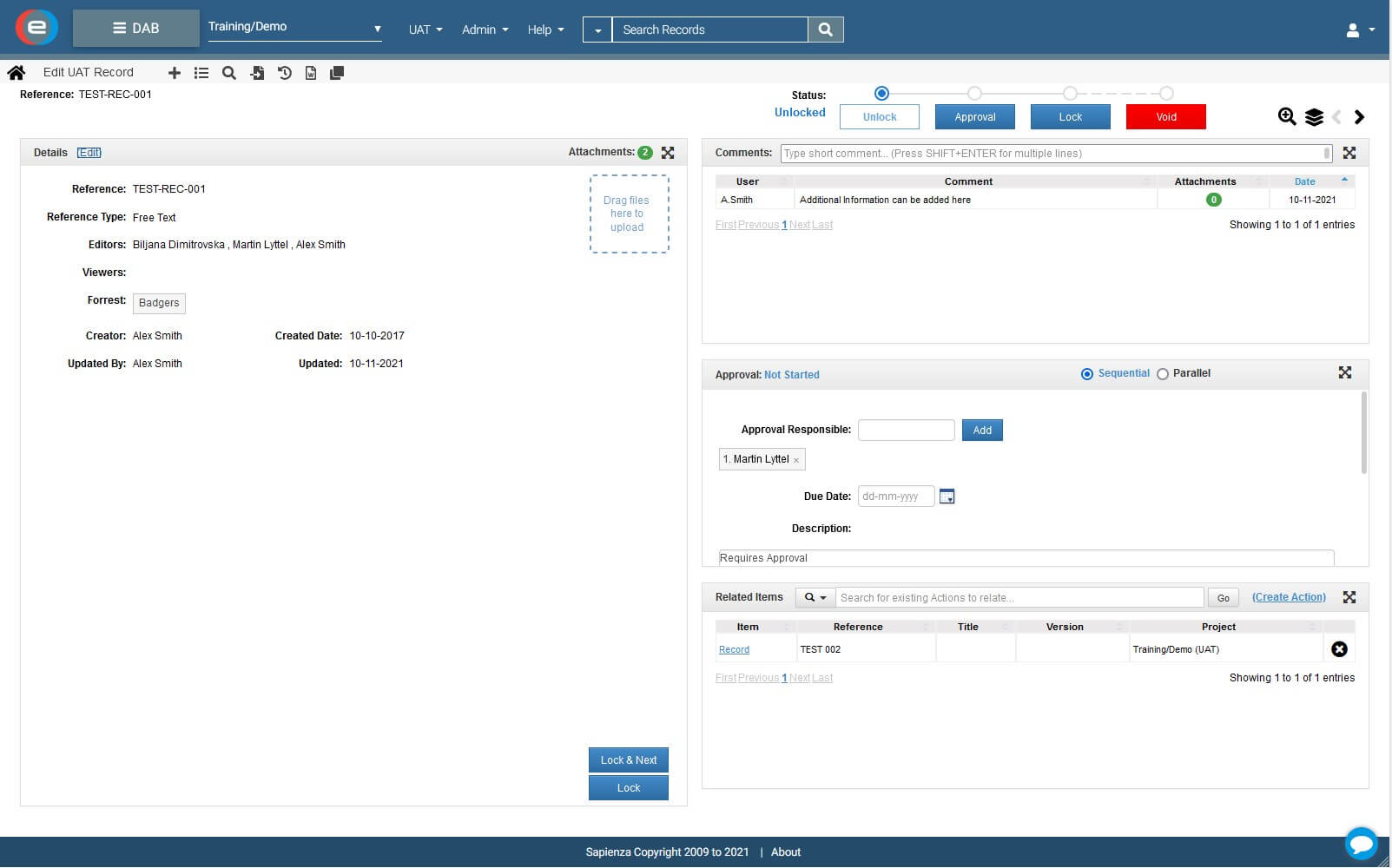Click the zoom-in icon near Status bar
This screenshot has width=1392, height=868.
pos(1286,116)
